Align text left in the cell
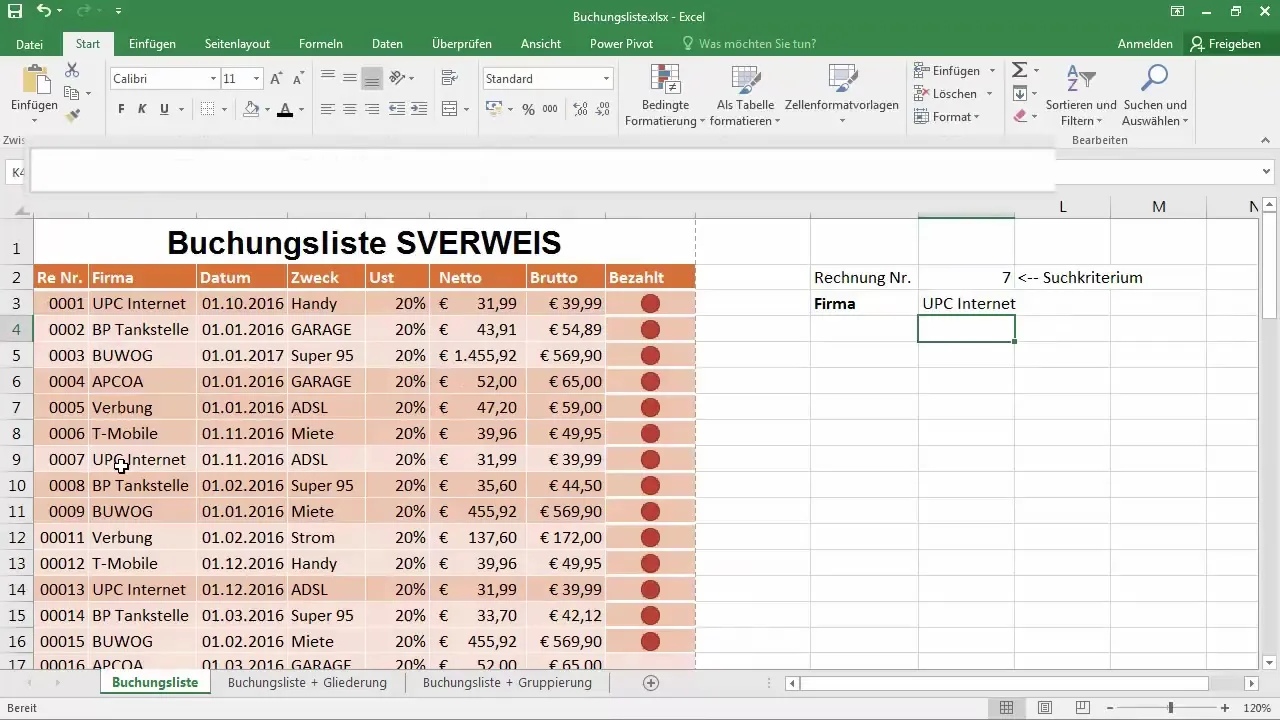 coord(327,109)
